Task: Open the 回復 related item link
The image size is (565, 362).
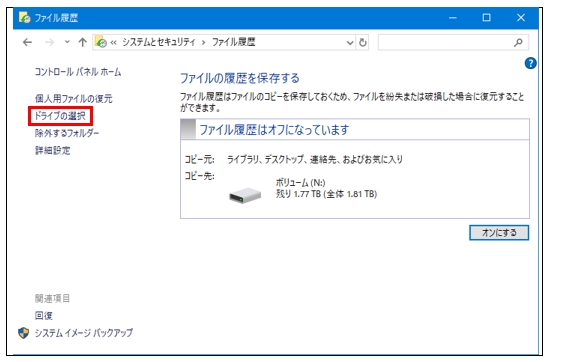Action: [x=44, y=316]
